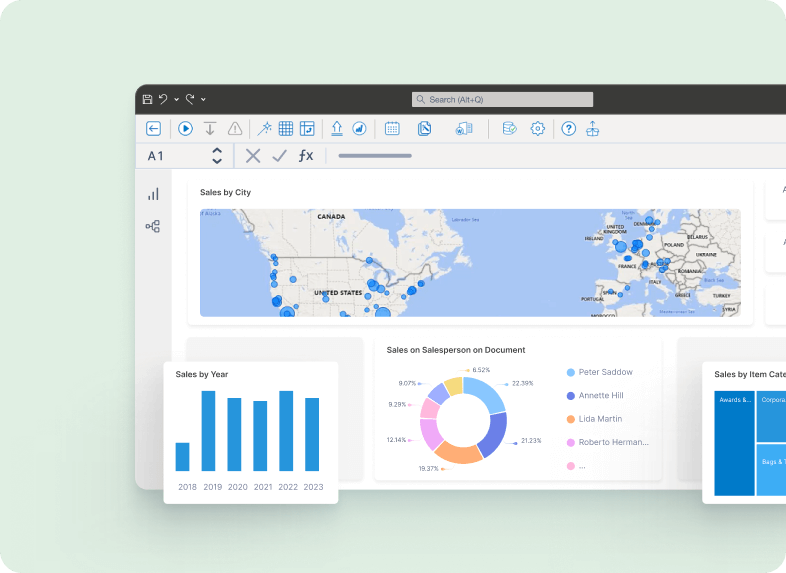Select Roberto Herman... legend entry
786x573 pixels.
pos(608,442)
